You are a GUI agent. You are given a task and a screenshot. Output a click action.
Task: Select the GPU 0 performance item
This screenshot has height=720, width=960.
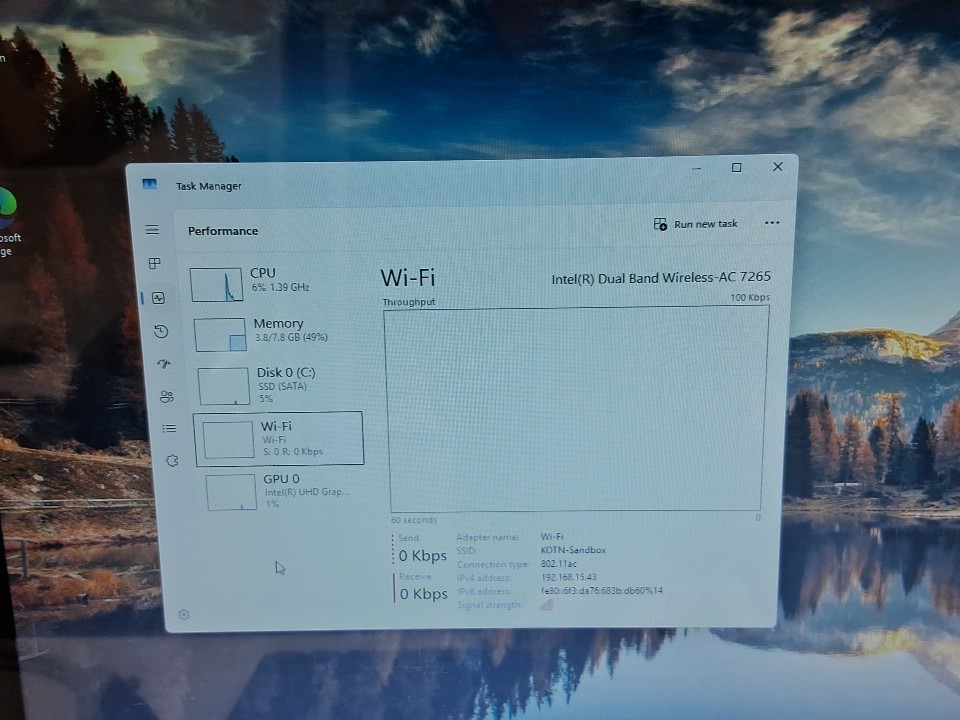click(x=282, y=491)
